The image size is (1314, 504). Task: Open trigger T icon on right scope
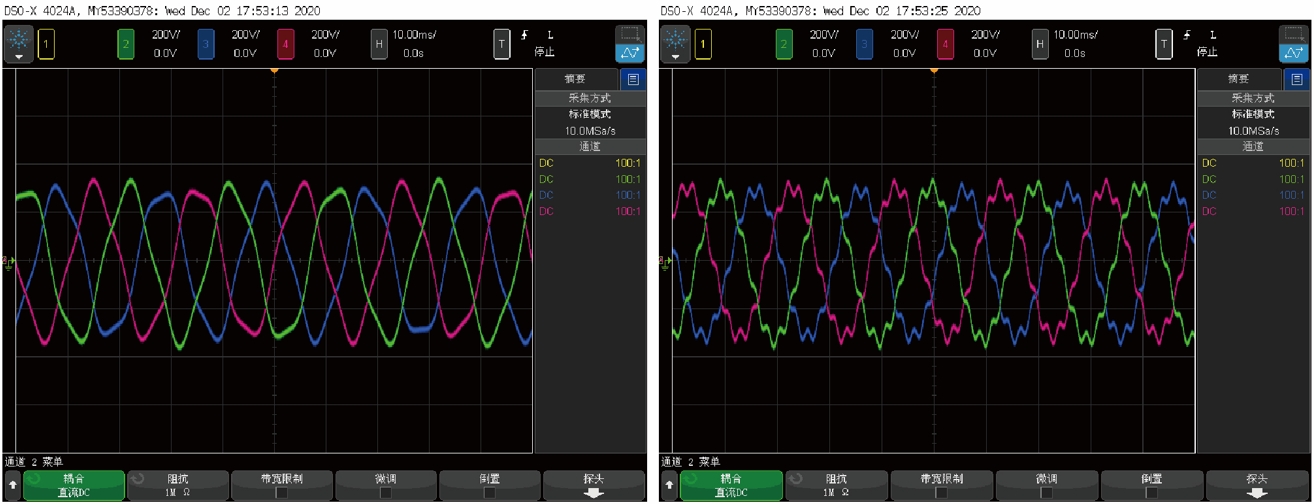click(x=1164, y=44)
